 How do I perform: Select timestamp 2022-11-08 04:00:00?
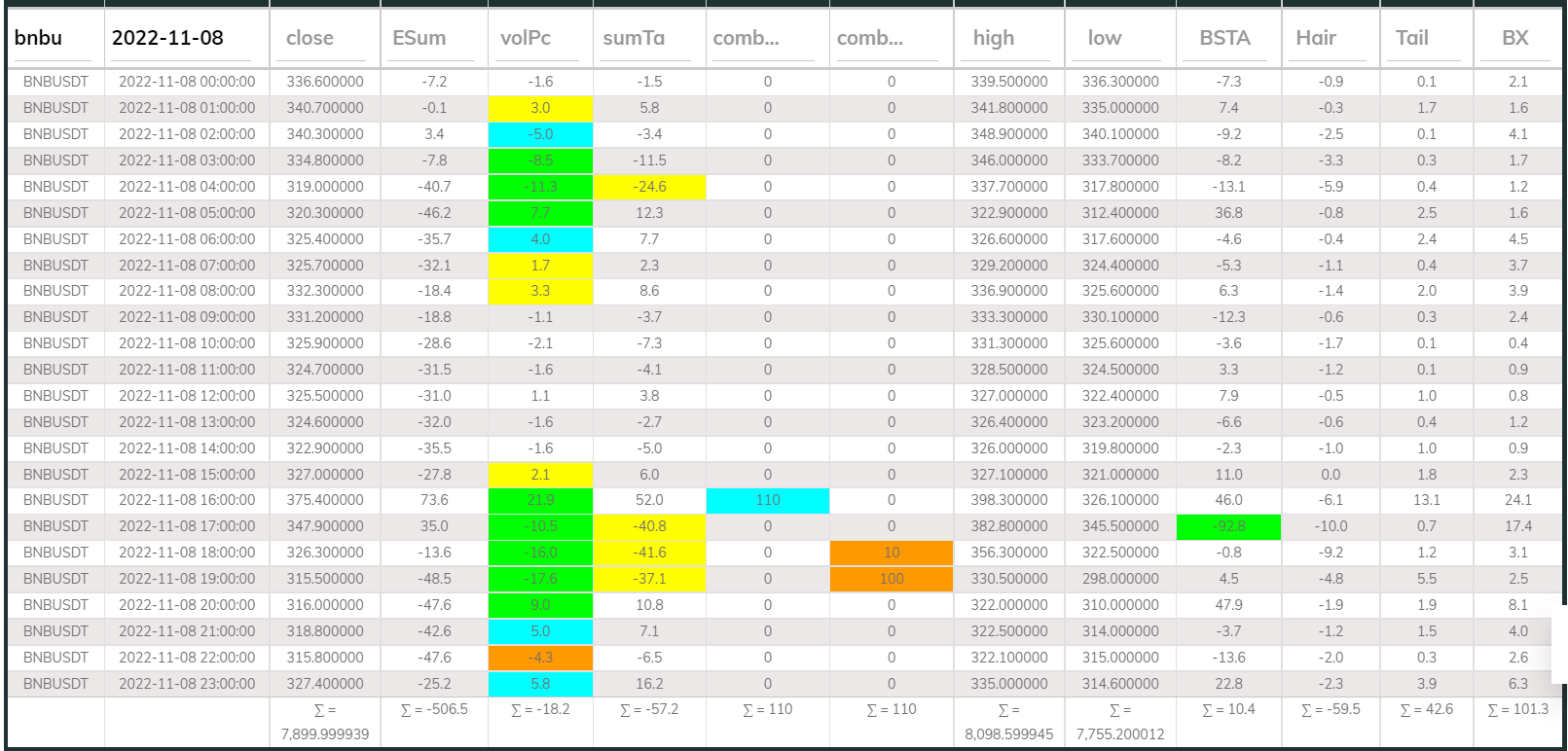(187, 187)
